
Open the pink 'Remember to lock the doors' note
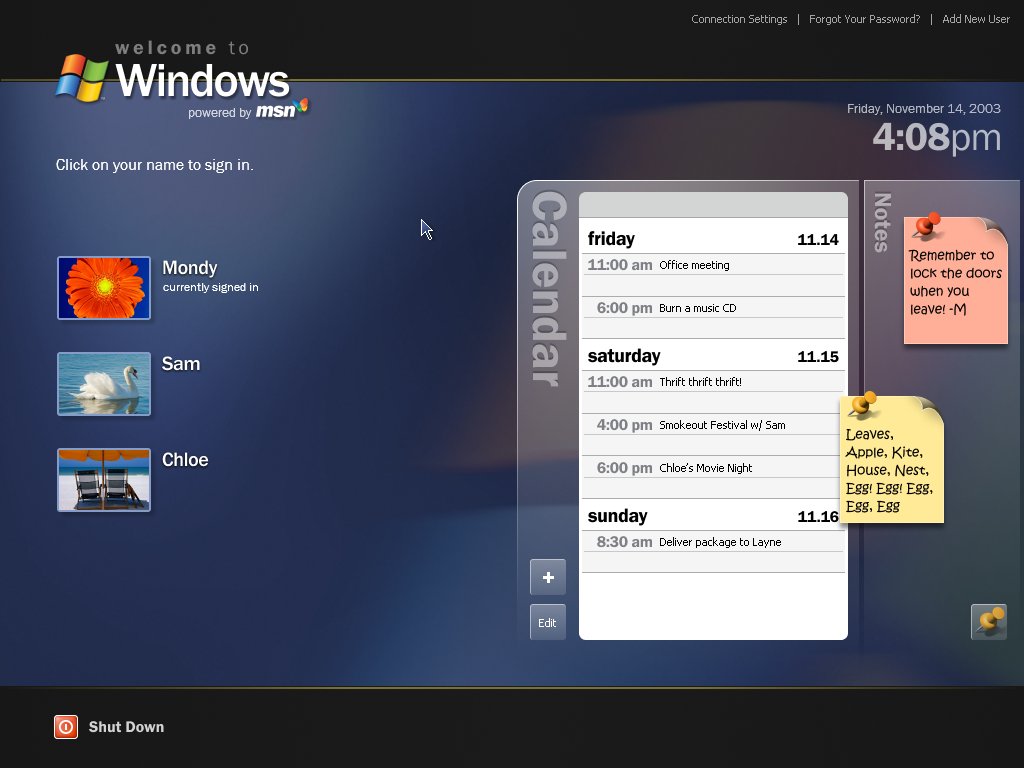(x=956, y=281)
